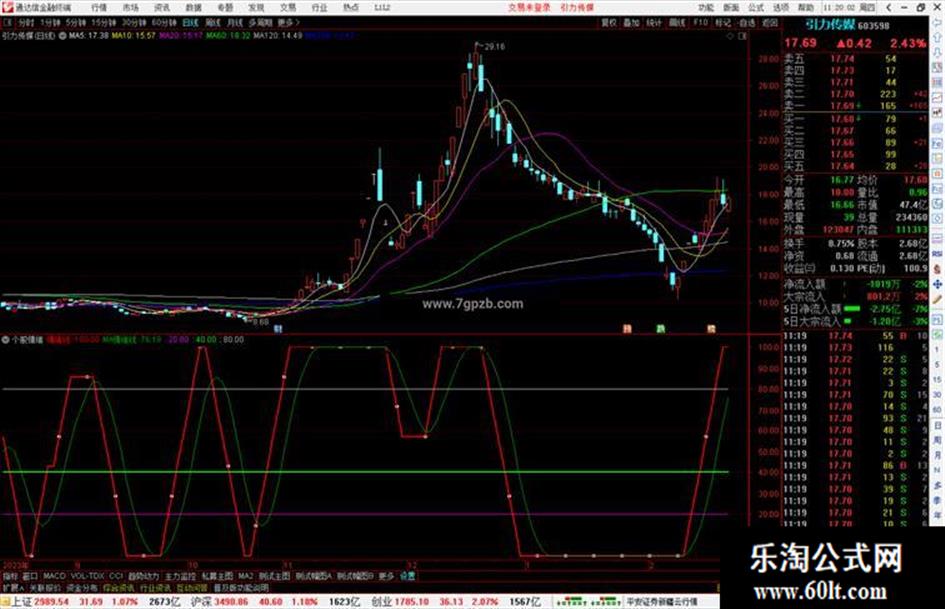This screenshot has height=609, width=945.
Task: Select the MACD indicator tab
Action: [54, 576]
